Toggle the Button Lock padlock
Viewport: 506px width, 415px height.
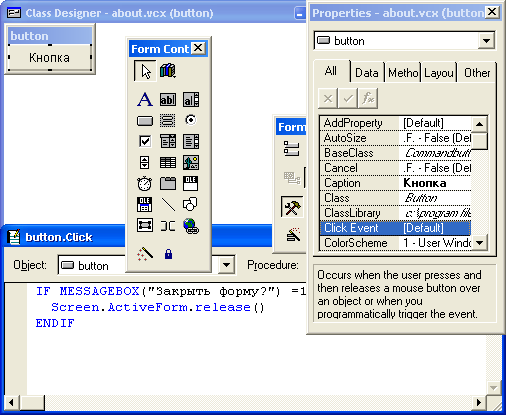[x=168, y=254]
